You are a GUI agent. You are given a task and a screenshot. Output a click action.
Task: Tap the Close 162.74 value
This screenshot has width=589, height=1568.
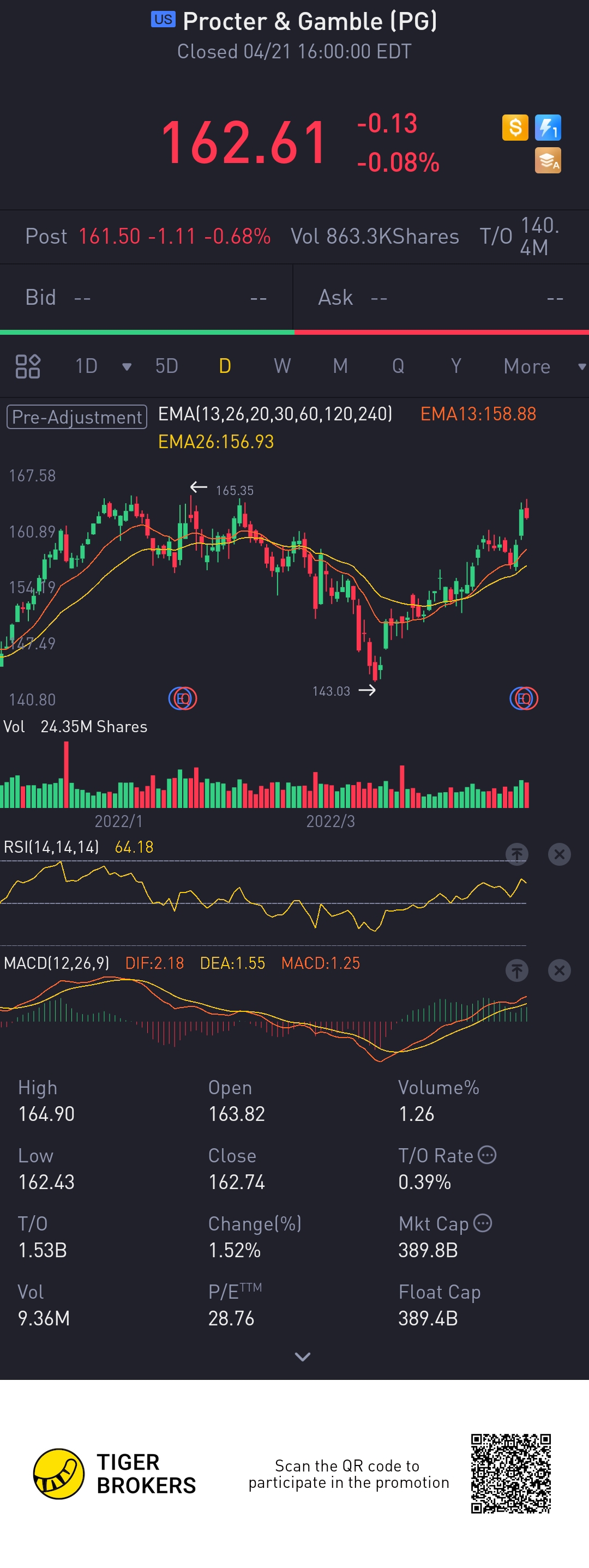pyautogui.click(x=236, y=1182)
